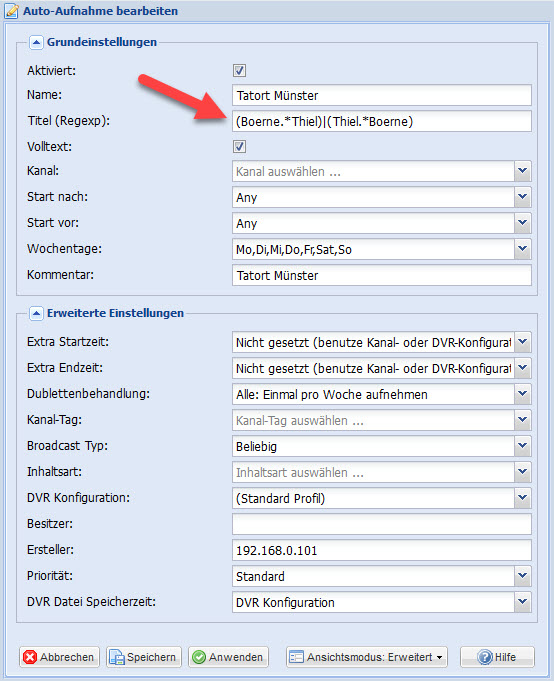This screenshot has width=554, height=681.
Task: Open the DVR Datei Speicherzeit dropdown
Action: tap(522, 602)
